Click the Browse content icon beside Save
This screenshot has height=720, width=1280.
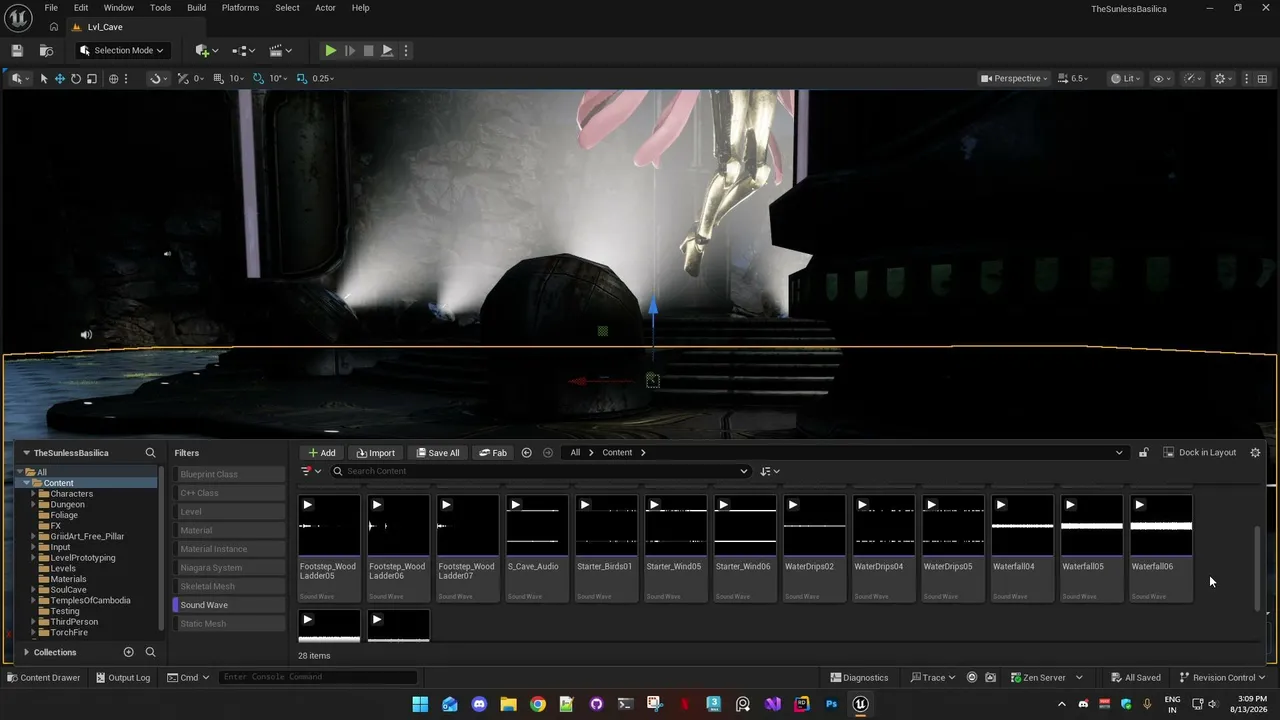[46, 50]
